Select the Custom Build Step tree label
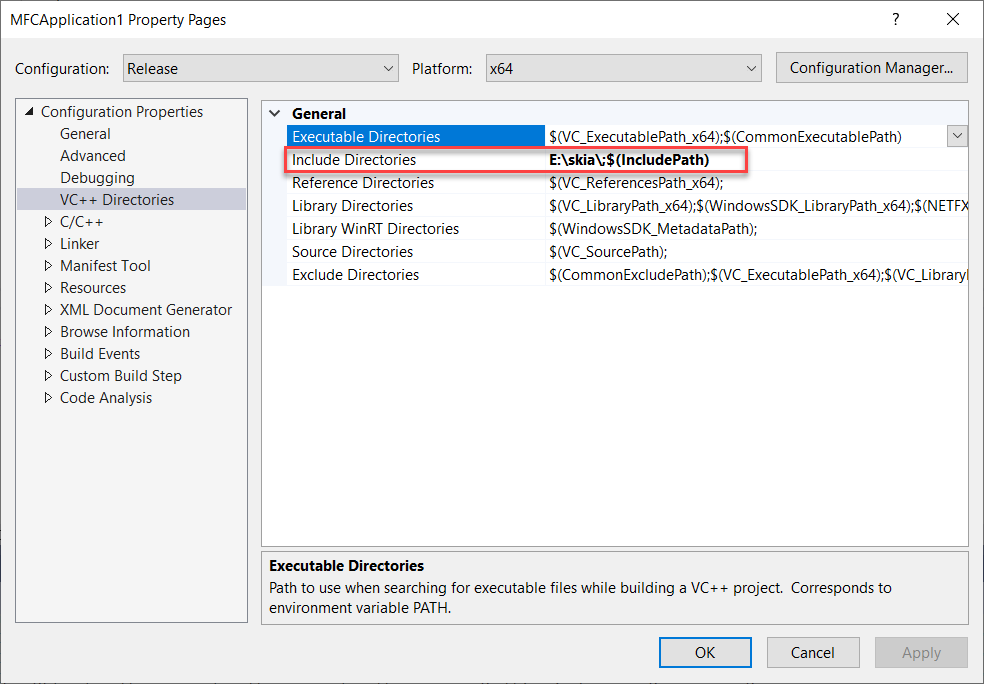This screenshot has height=684, width=984. click(x=120, y=375)
